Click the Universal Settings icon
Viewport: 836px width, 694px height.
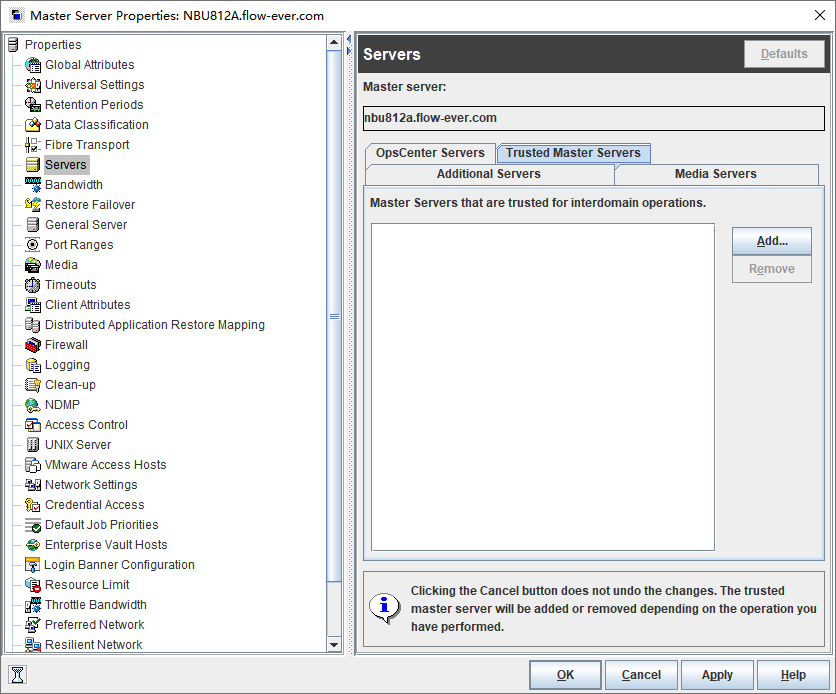33,85
